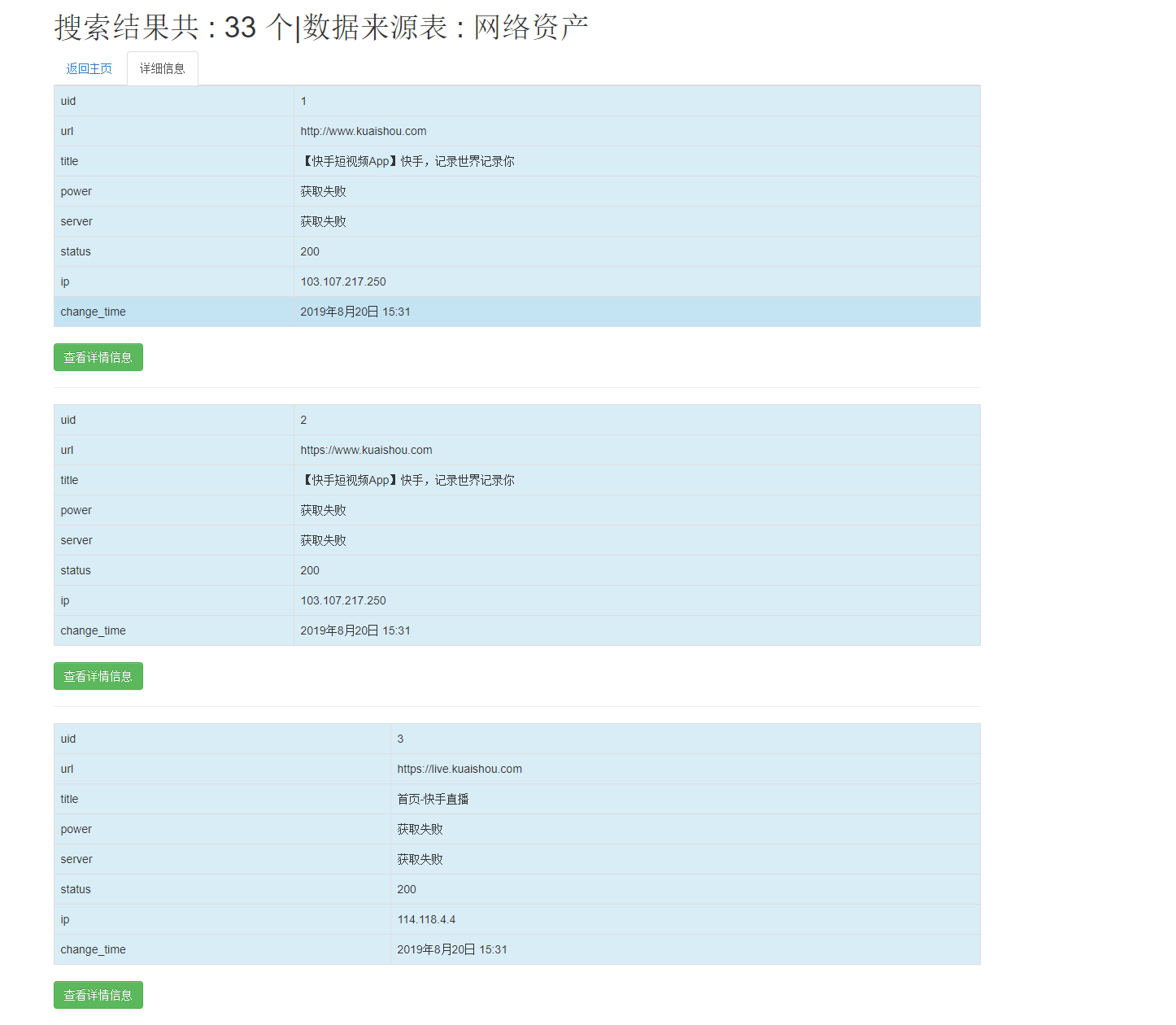
Task: Click uid value 2 in second table
Action: pos(303,420)
